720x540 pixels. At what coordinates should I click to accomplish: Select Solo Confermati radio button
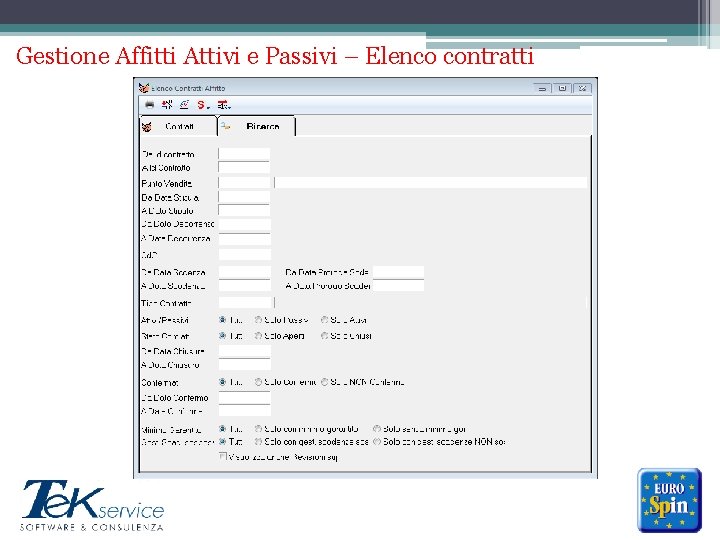point(259,382)
